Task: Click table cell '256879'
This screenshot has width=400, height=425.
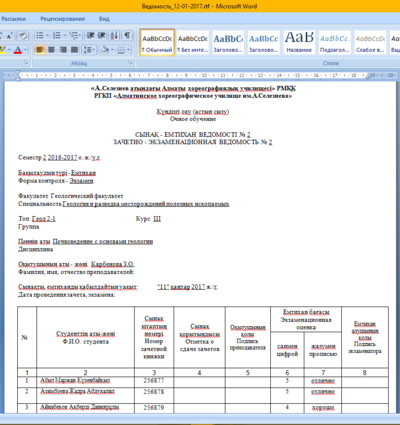Action: 154,408
